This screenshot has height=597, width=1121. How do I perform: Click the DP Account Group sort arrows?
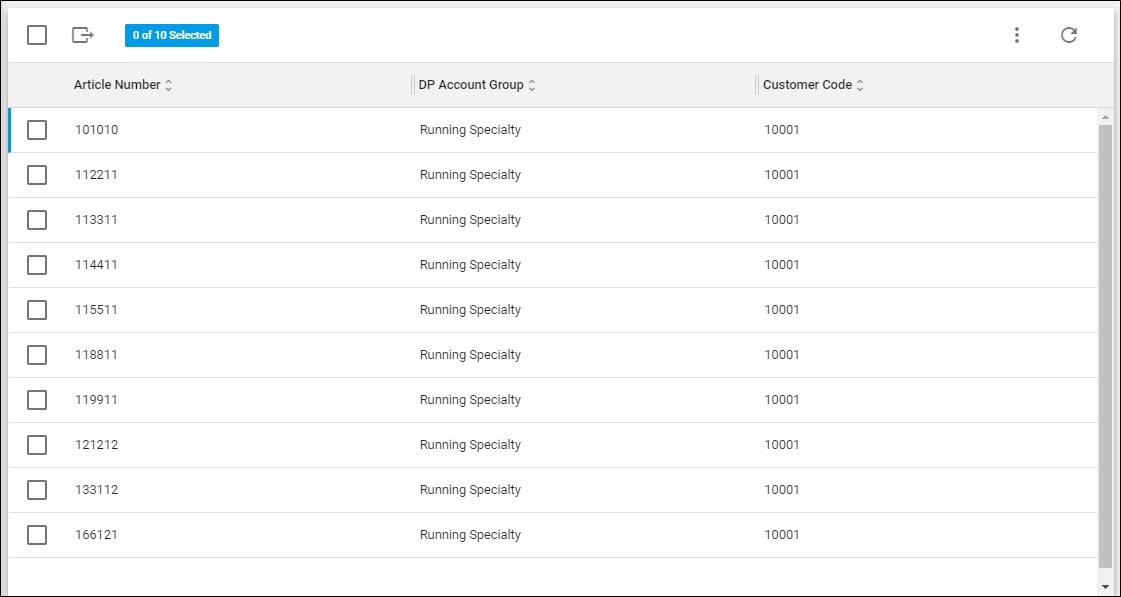point(531,85)
